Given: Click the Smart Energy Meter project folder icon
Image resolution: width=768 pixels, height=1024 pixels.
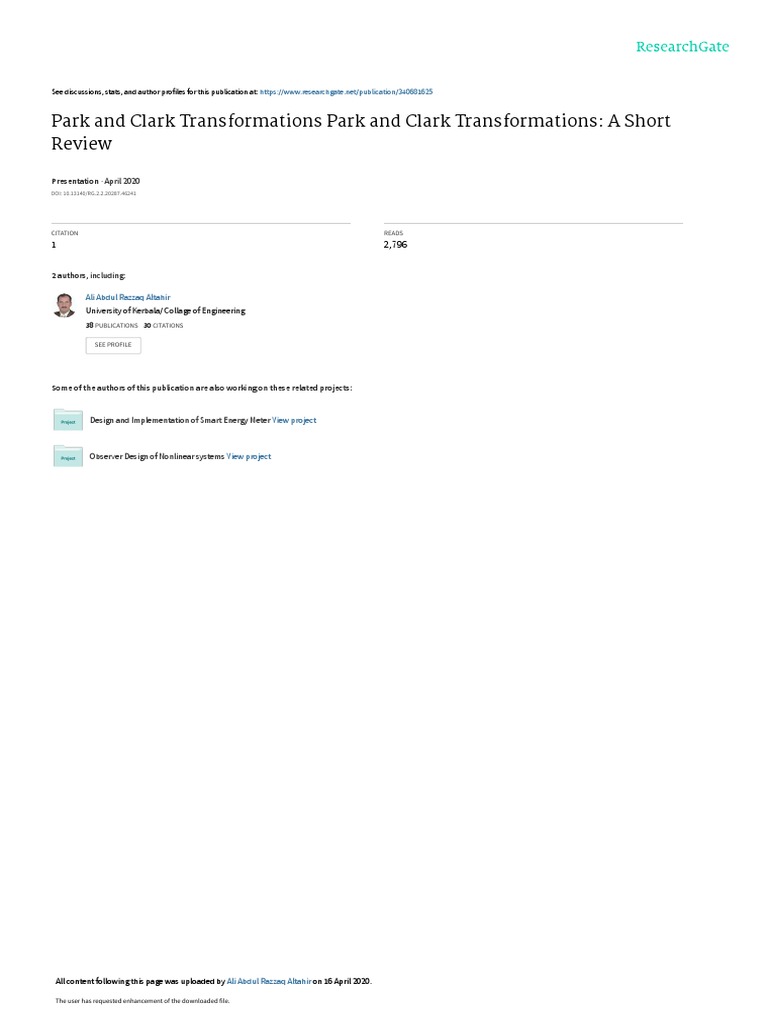Looking at the screenshot, I should (x=68, y=420).
